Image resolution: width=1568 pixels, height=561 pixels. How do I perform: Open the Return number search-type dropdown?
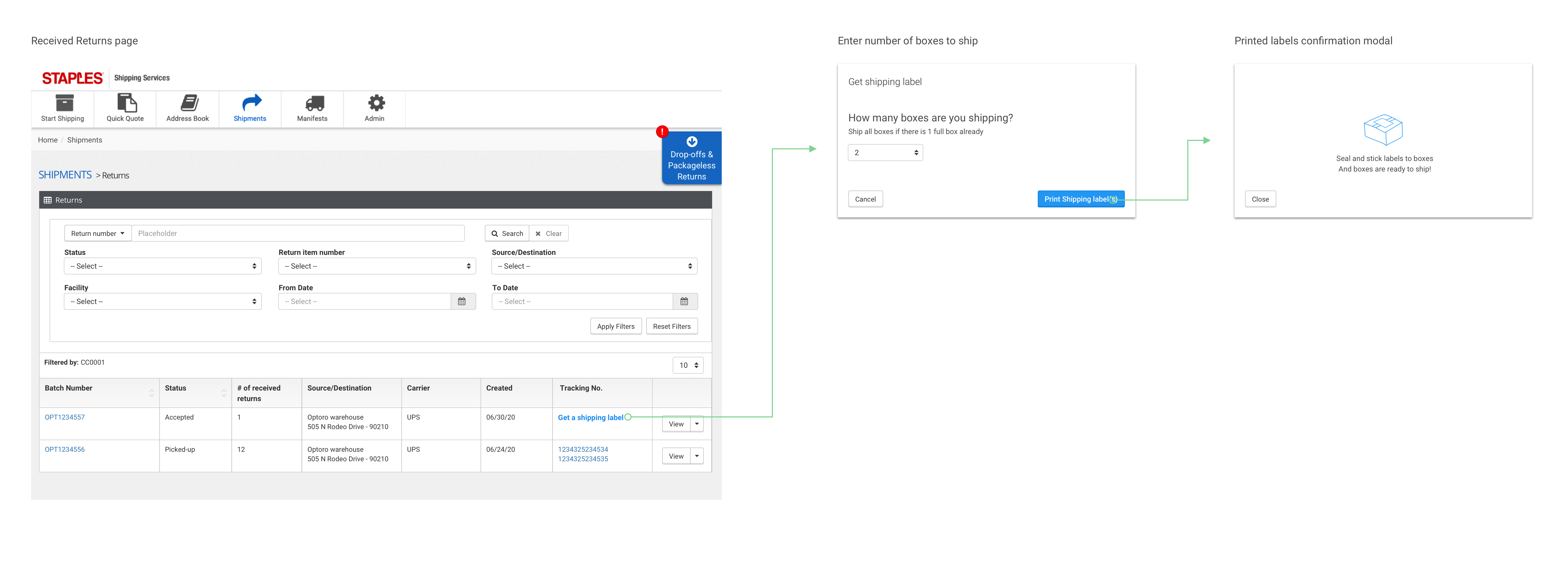coord(97,233)
